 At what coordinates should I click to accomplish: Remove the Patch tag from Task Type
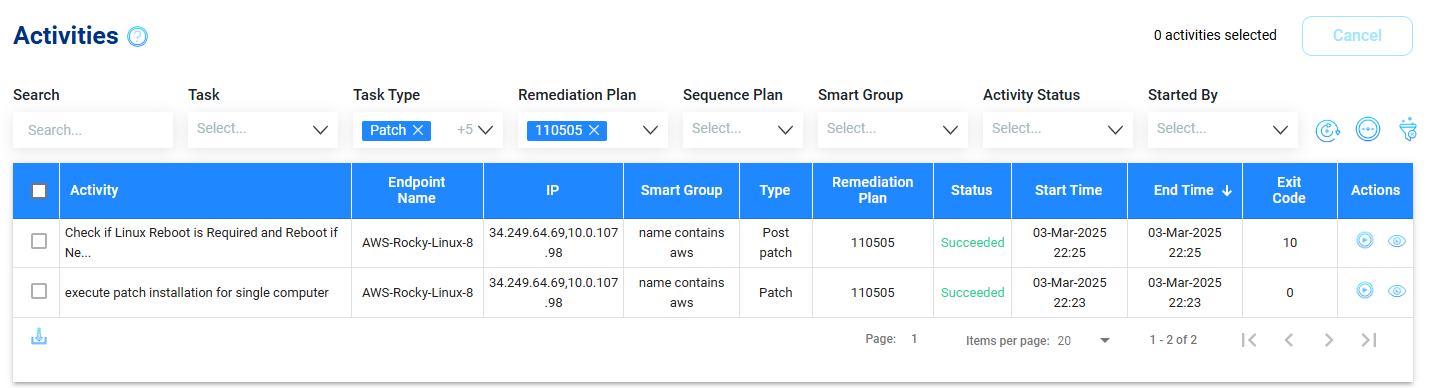(x=418, y=130)
